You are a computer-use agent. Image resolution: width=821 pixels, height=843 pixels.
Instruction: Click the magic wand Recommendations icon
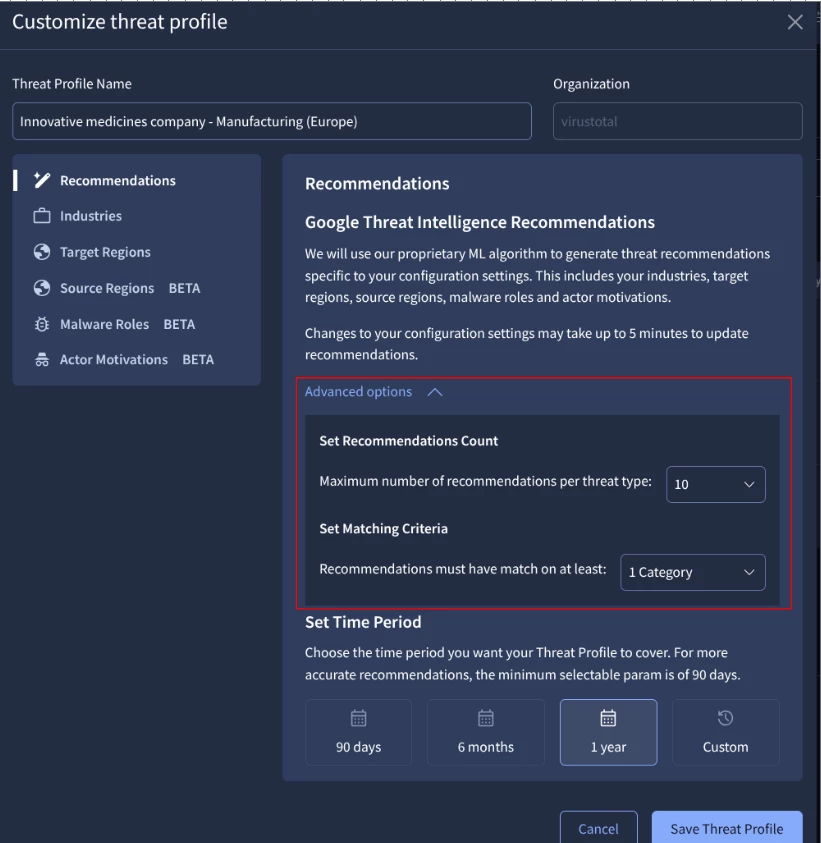click(42, 181)
